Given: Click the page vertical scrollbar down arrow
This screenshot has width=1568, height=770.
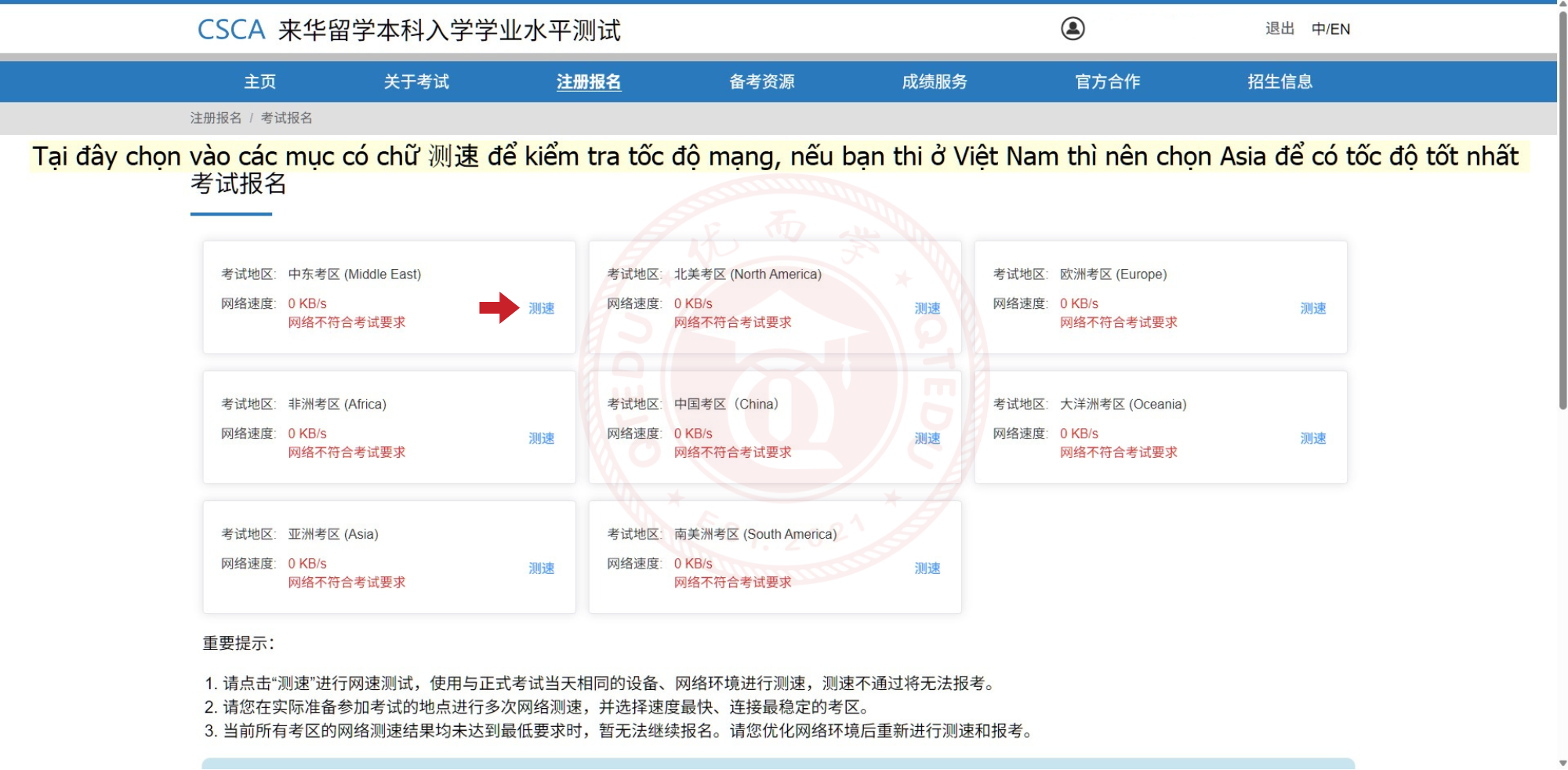Looking at the screenshot, I should pos(1562,762).
